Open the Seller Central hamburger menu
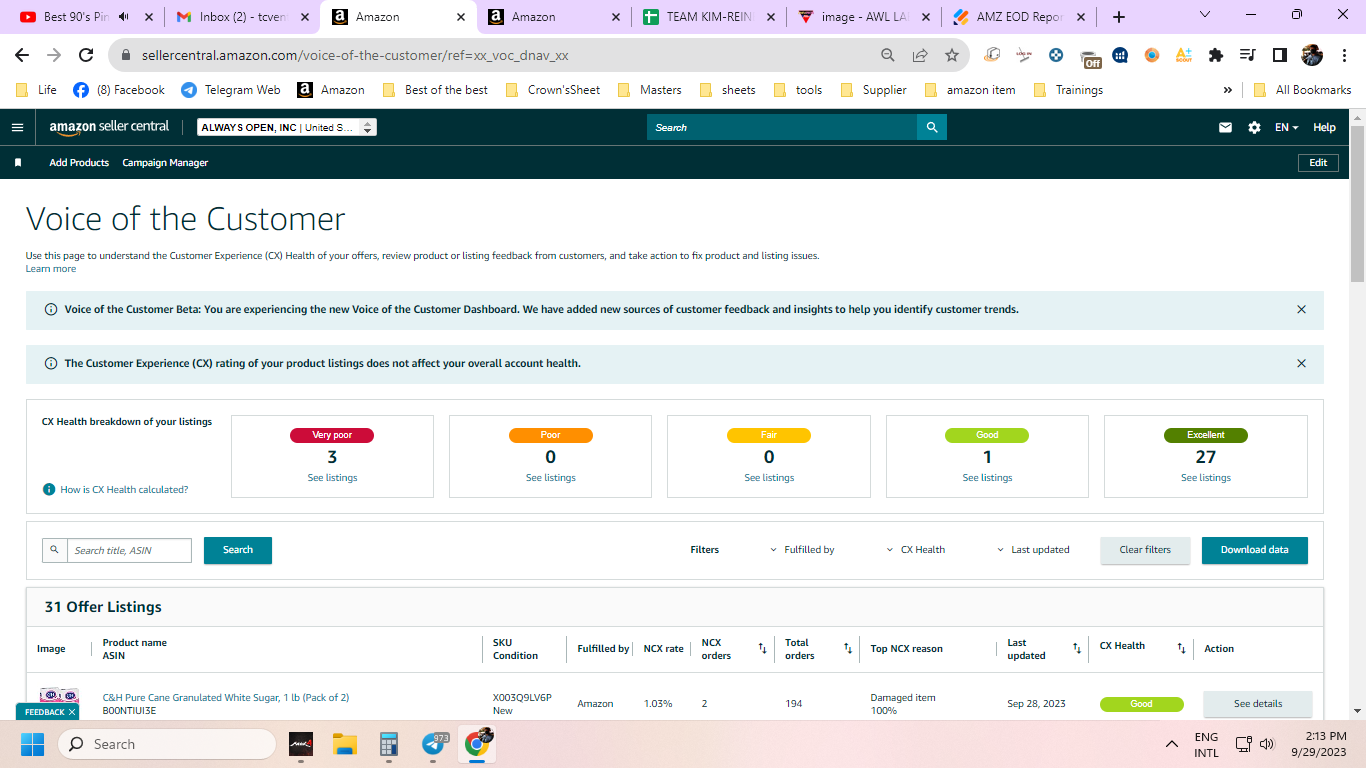Screen dimensions: 1366x768 tap(17, 128)
